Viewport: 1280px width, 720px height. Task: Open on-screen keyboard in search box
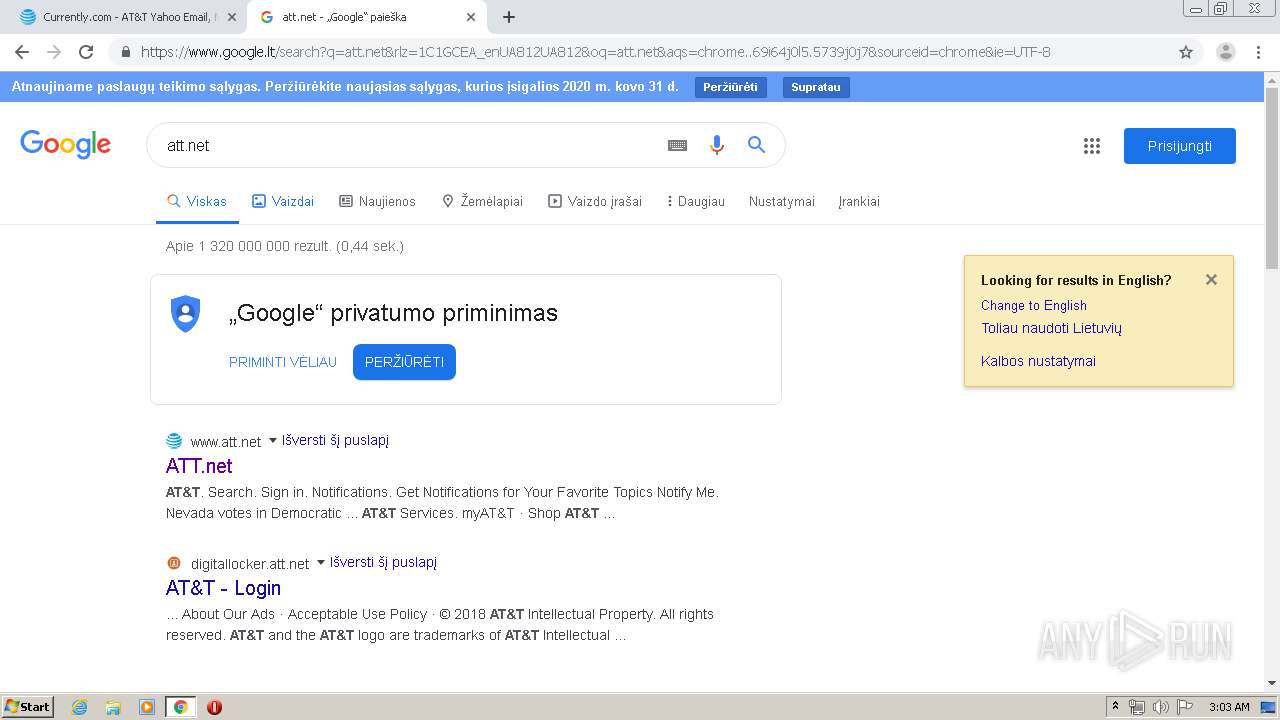click(677, 145)
